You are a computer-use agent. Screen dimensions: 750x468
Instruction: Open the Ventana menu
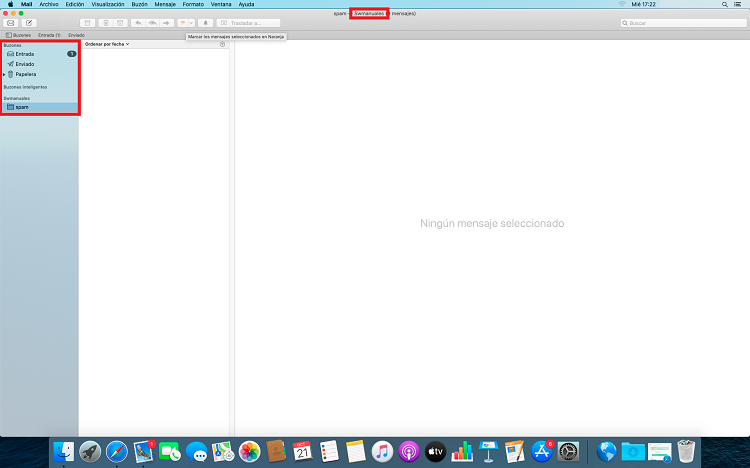tap(221, 4)
